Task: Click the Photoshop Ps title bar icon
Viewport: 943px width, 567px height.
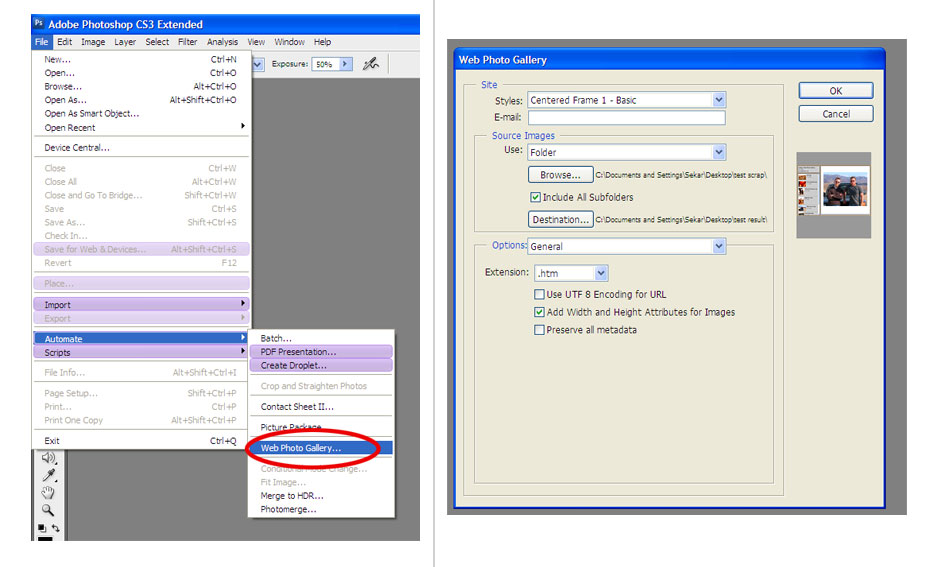Action: [39, 23]
